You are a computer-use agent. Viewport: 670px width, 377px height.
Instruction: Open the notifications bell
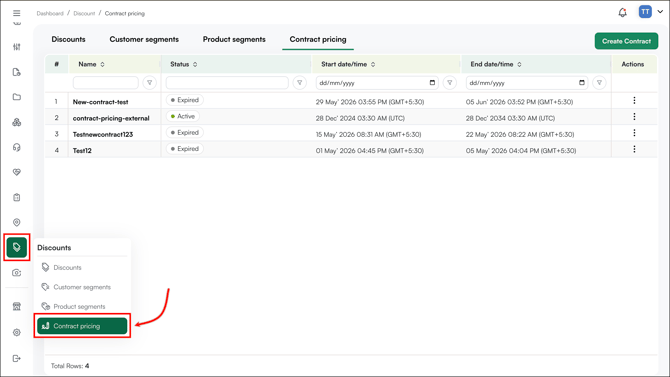pos(623,12)
